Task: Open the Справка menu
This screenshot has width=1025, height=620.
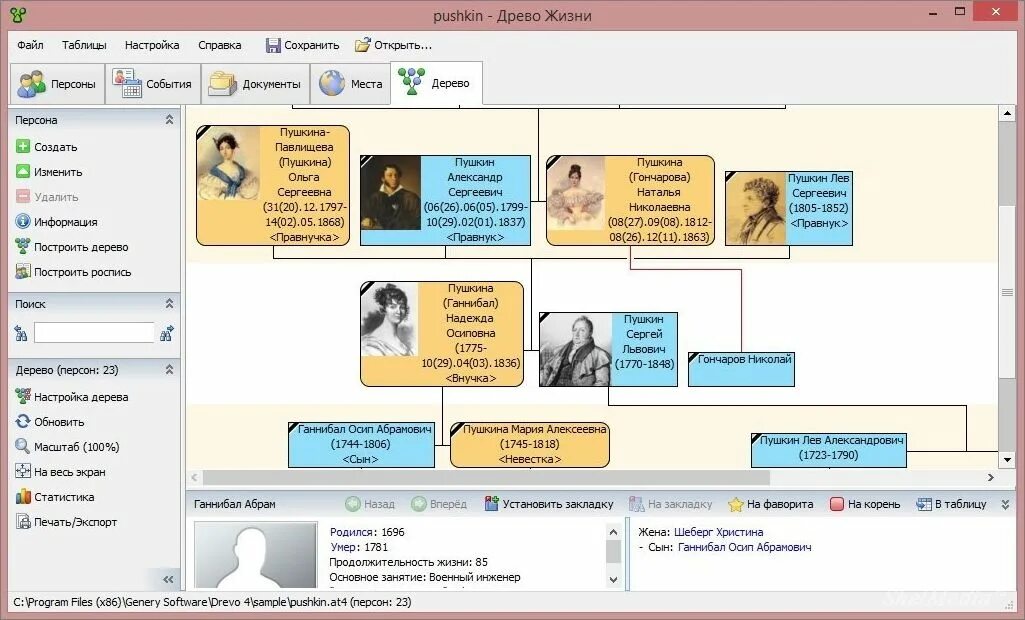Action: (220, 45)
